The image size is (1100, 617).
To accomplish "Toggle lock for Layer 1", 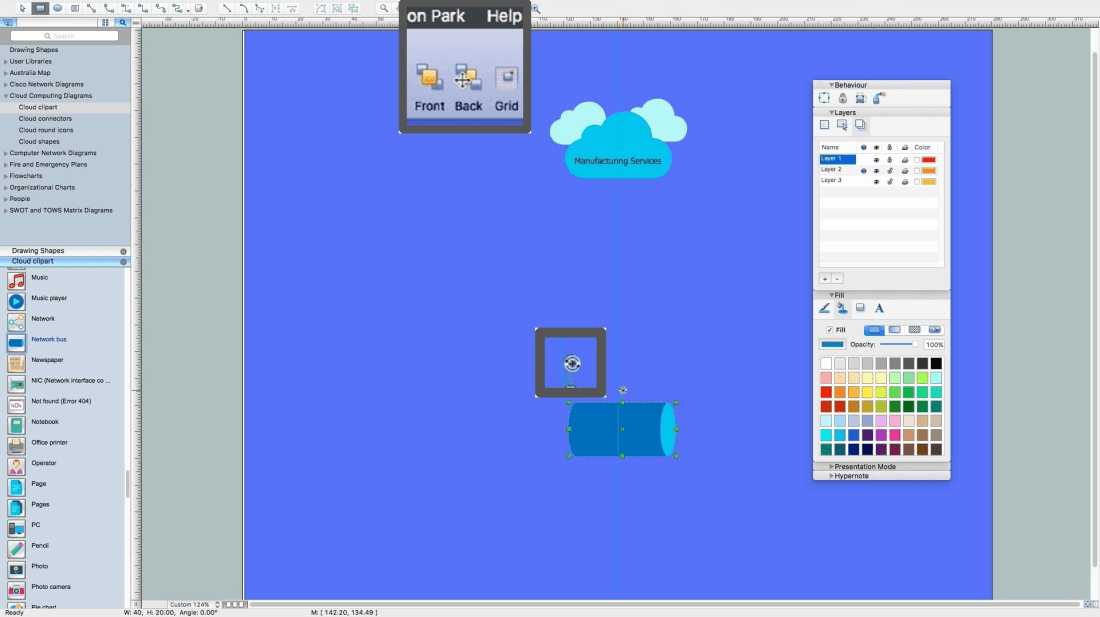I will click(x=890, y=160).
